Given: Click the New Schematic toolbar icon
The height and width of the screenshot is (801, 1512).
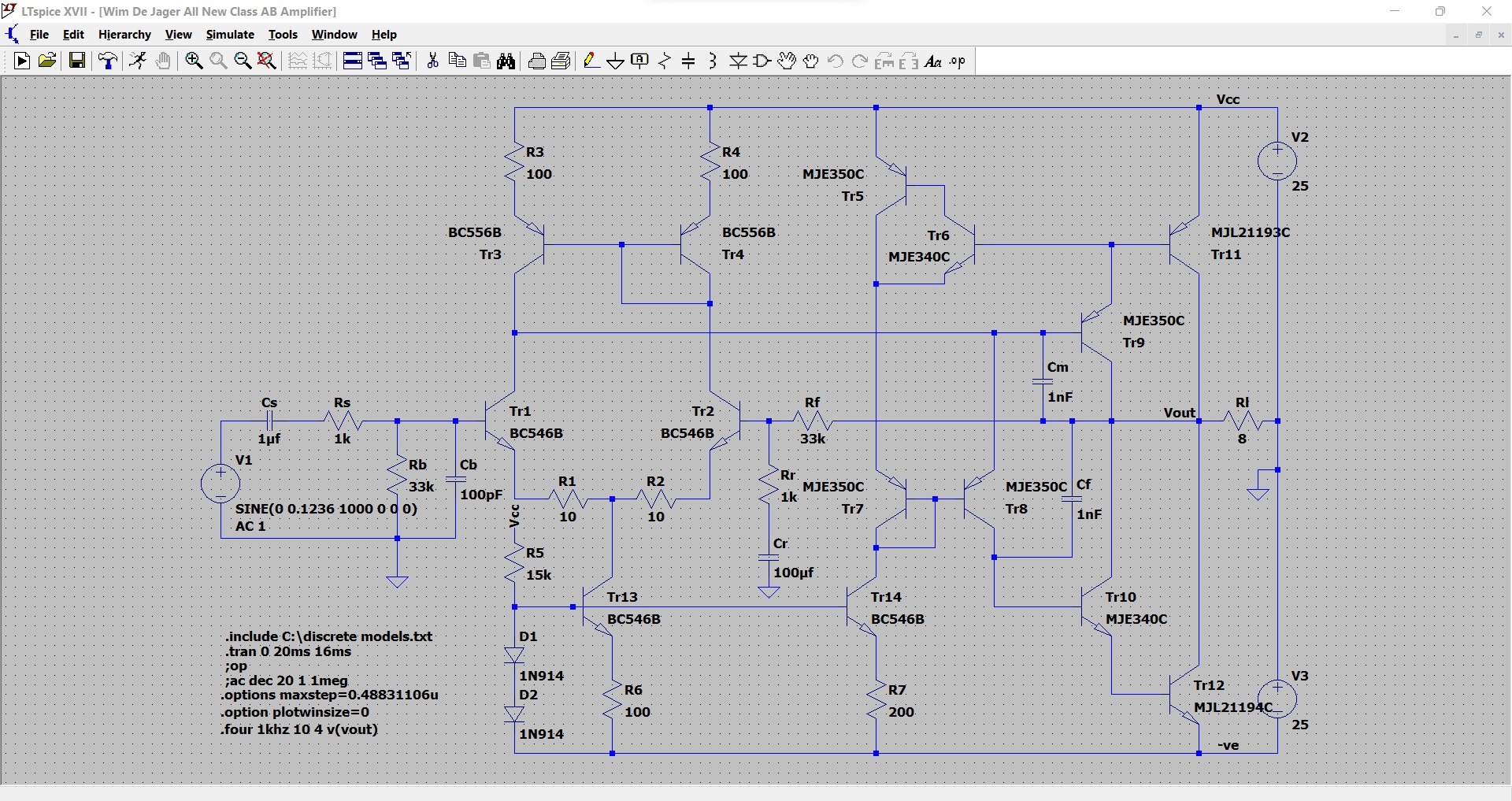Looking at the screenshot, I should (22, 61).
